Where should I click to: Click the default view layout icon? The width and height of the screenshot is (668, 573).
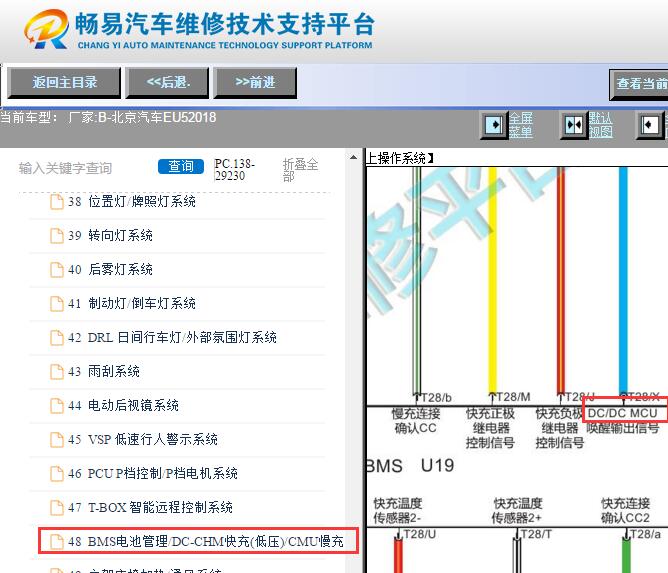click(x=574, y=125)
